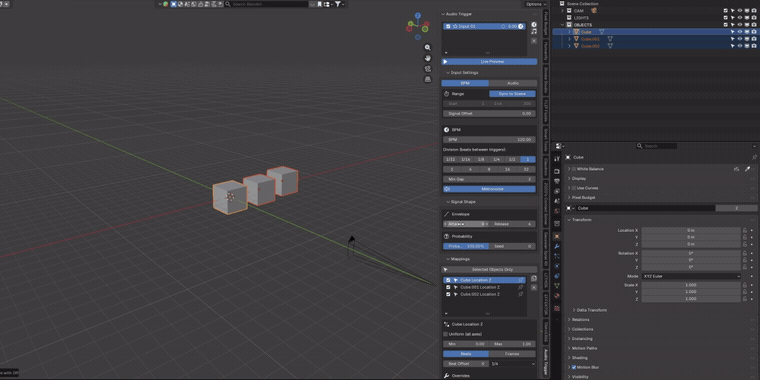Open the Audio Trigger sidebar tab
This screenshot has width=760, height=380.
[545, 362]
